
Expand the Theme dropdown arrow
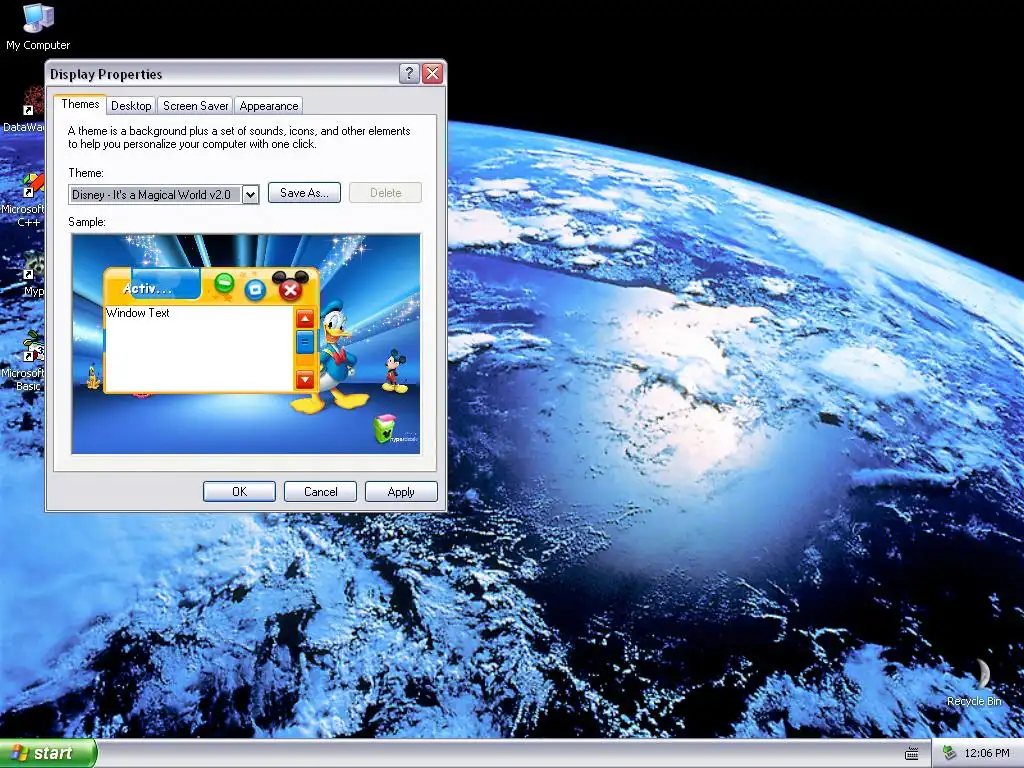(250, 195)
